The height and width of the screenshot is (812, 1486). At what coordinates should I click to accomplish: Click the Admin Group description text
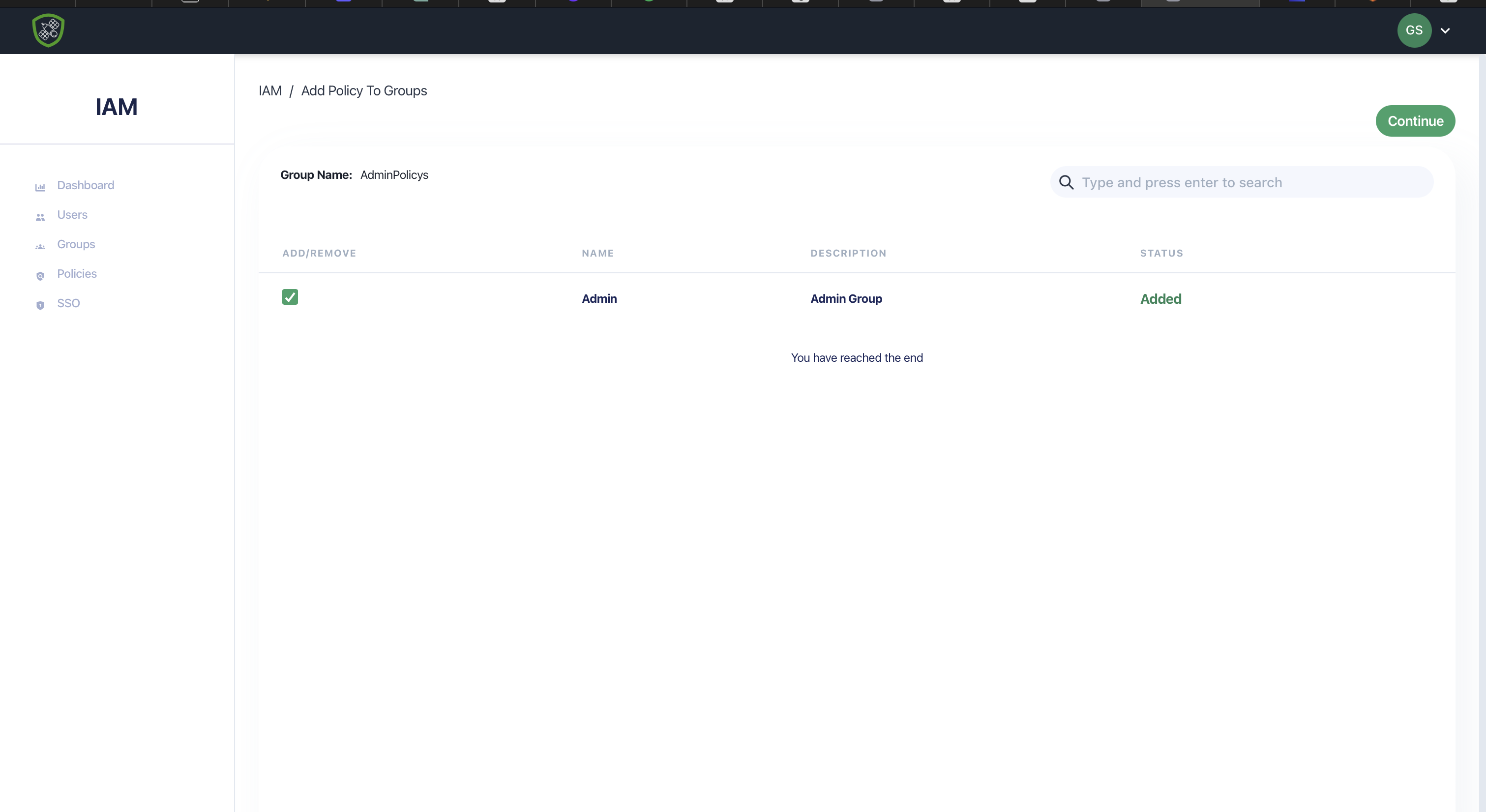click(x=846, y=299)
